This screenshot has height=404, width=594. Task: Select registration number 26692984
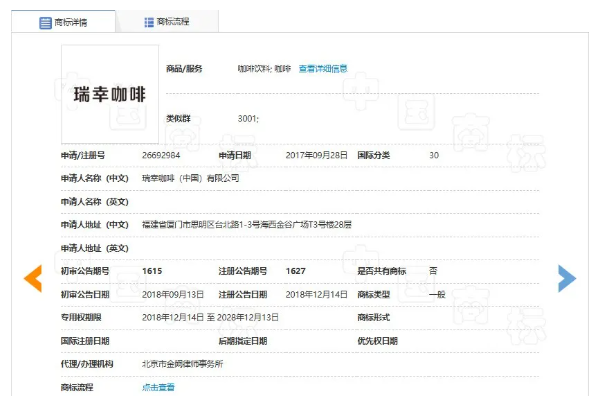[161, 155]
